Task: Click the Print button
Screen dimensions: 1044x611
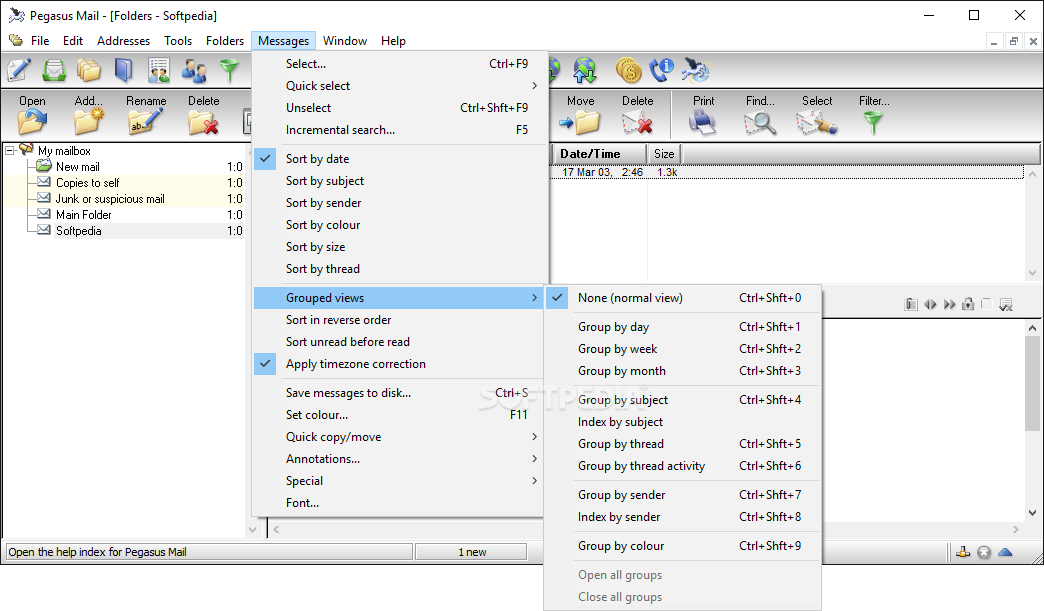Action: pos(703,114)
